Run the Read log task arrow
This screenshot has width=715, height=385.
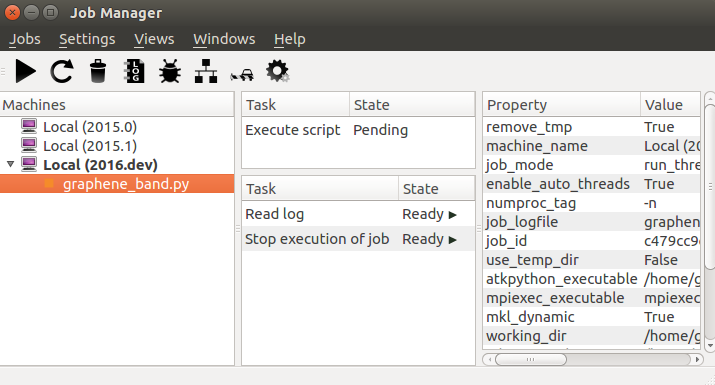pyautogui.click(x=452, y=214)
